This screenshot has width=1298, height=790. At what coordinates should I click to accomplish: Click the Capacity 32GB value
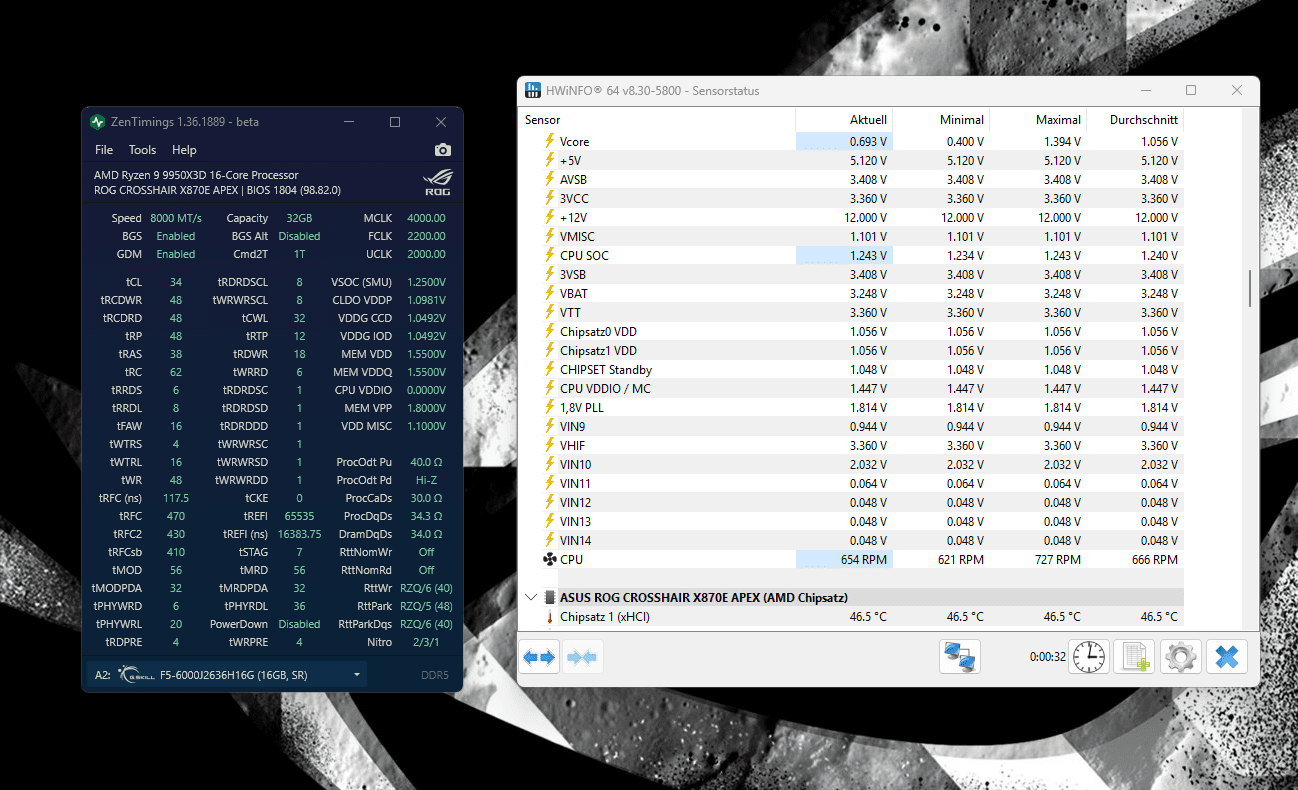pyautogui.click(x=299, y=218)
